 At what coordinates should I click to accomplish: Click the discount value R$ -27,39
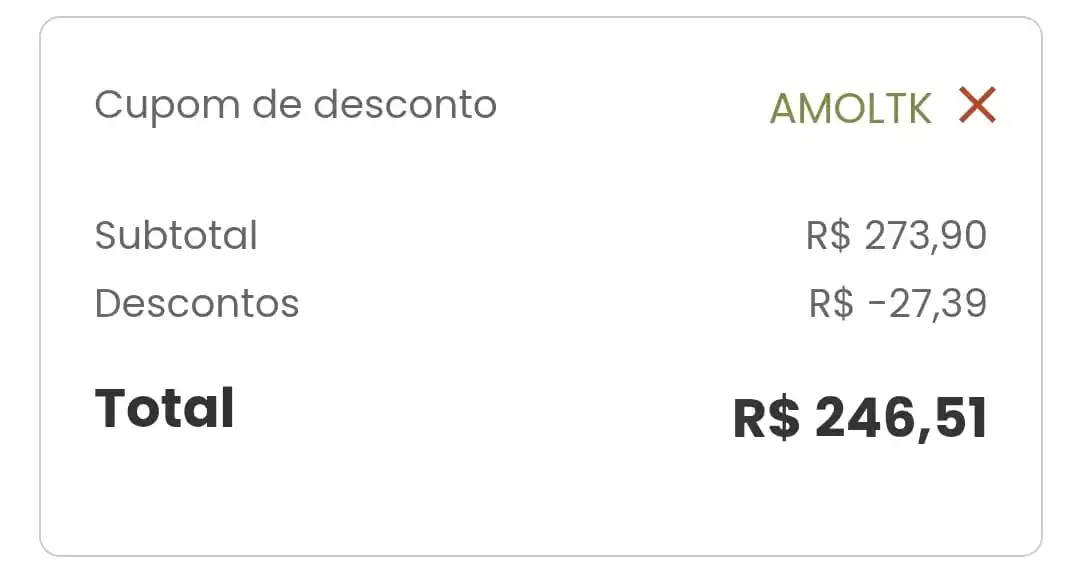point(899,303)
